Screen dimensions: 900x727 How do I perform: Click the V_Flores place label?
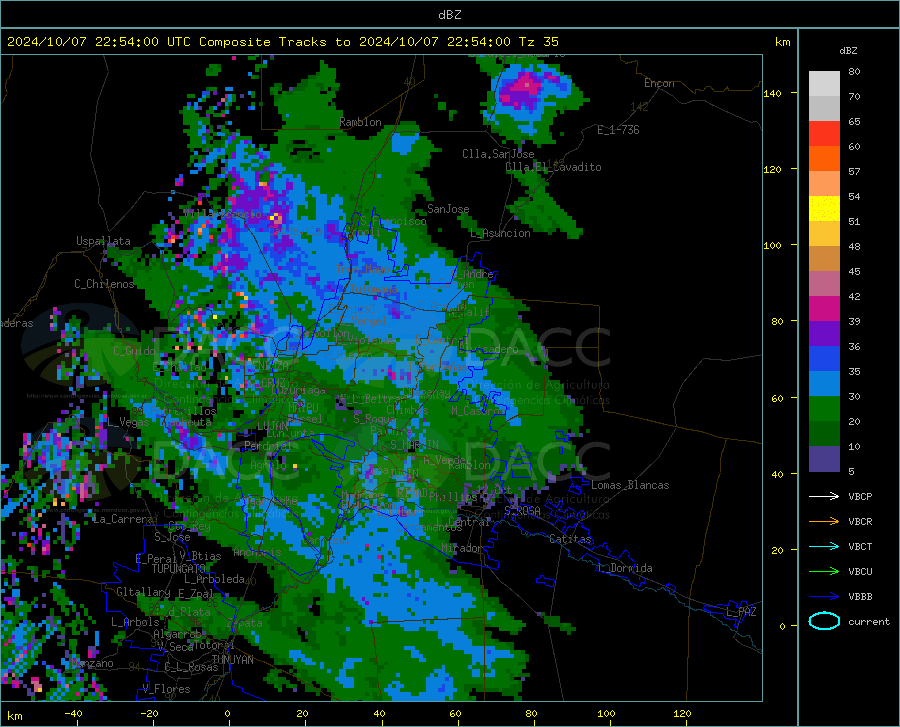click(x=166, y=689)
